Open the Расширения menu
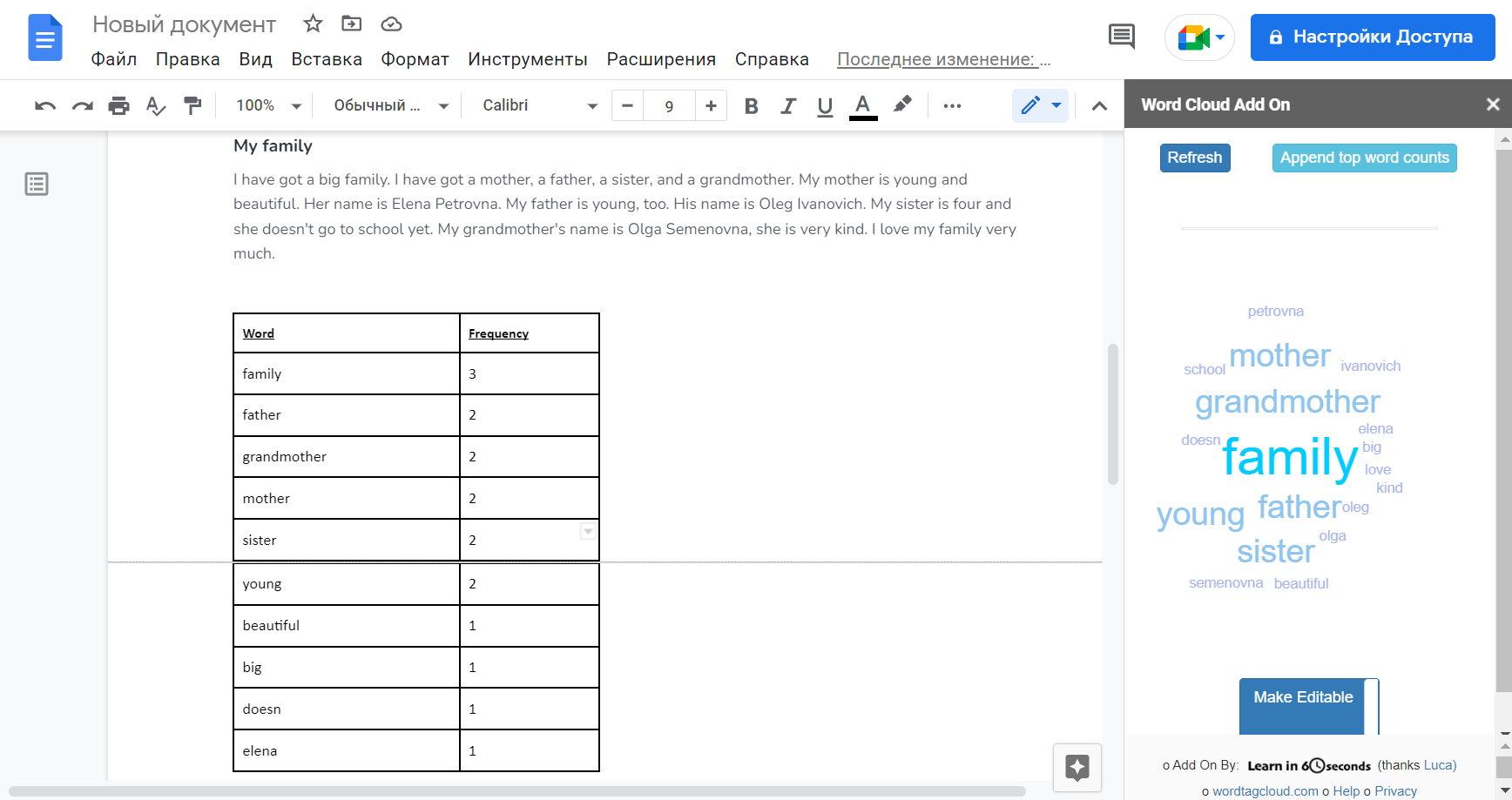1512x800 pixels. 661,59
